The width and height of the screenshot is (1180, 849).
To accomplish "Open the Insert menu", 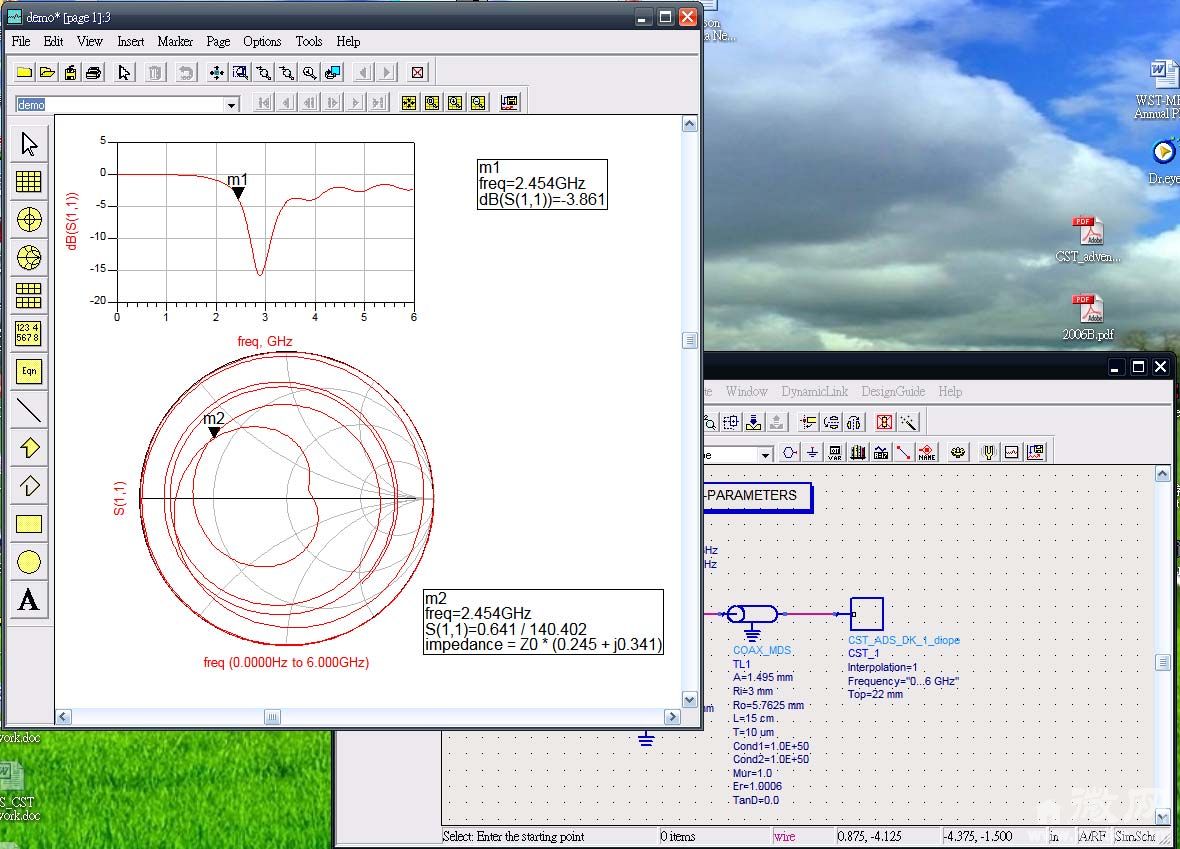I will tap(131, 41).
